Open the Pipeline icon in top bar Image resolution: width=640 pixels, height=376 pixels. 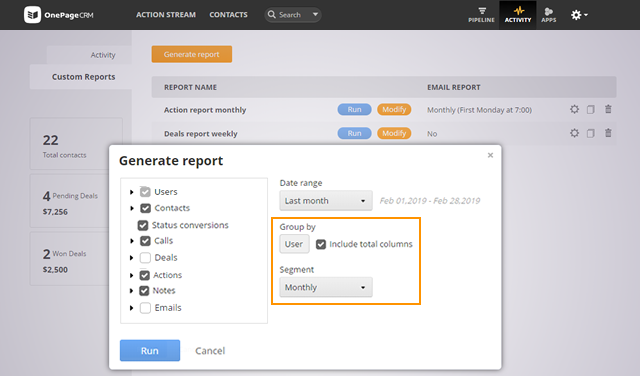pyautogui.click(x=481, y=15)
